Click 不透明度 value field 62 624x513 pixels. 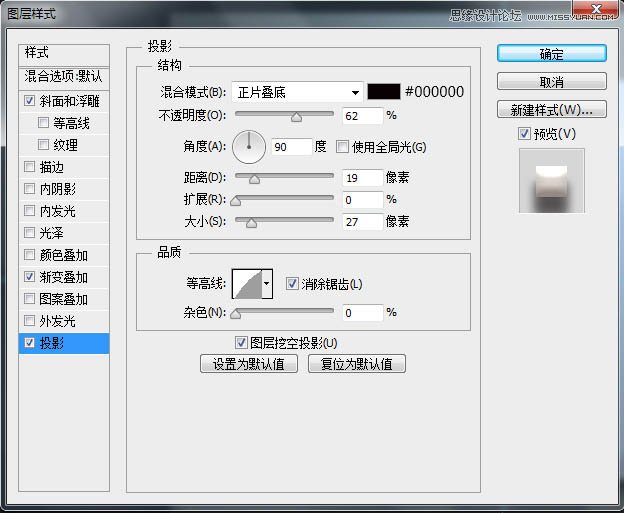[363, 116]
